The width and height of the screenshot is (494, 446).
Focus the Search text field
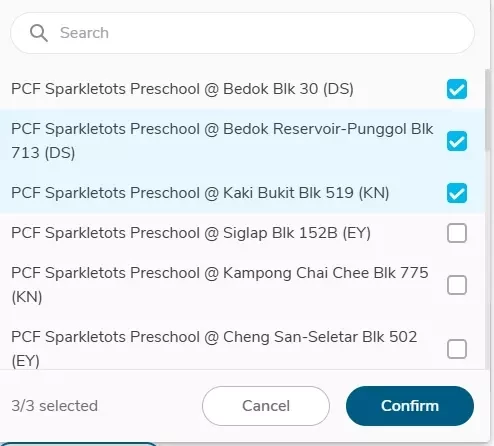coord(242,33)
